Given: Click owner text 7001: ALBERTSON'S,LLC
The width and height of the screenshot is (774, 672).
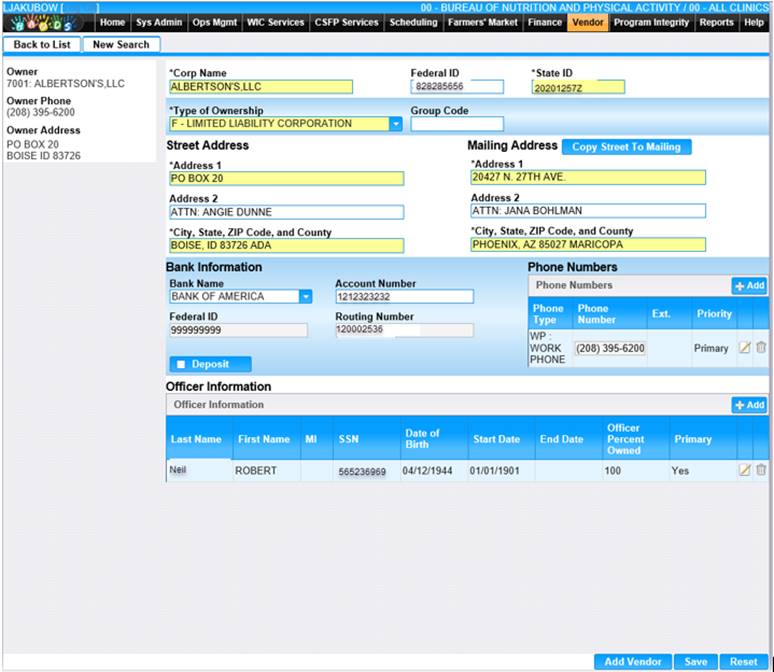Looking at the screenshot, I should 66,83.
